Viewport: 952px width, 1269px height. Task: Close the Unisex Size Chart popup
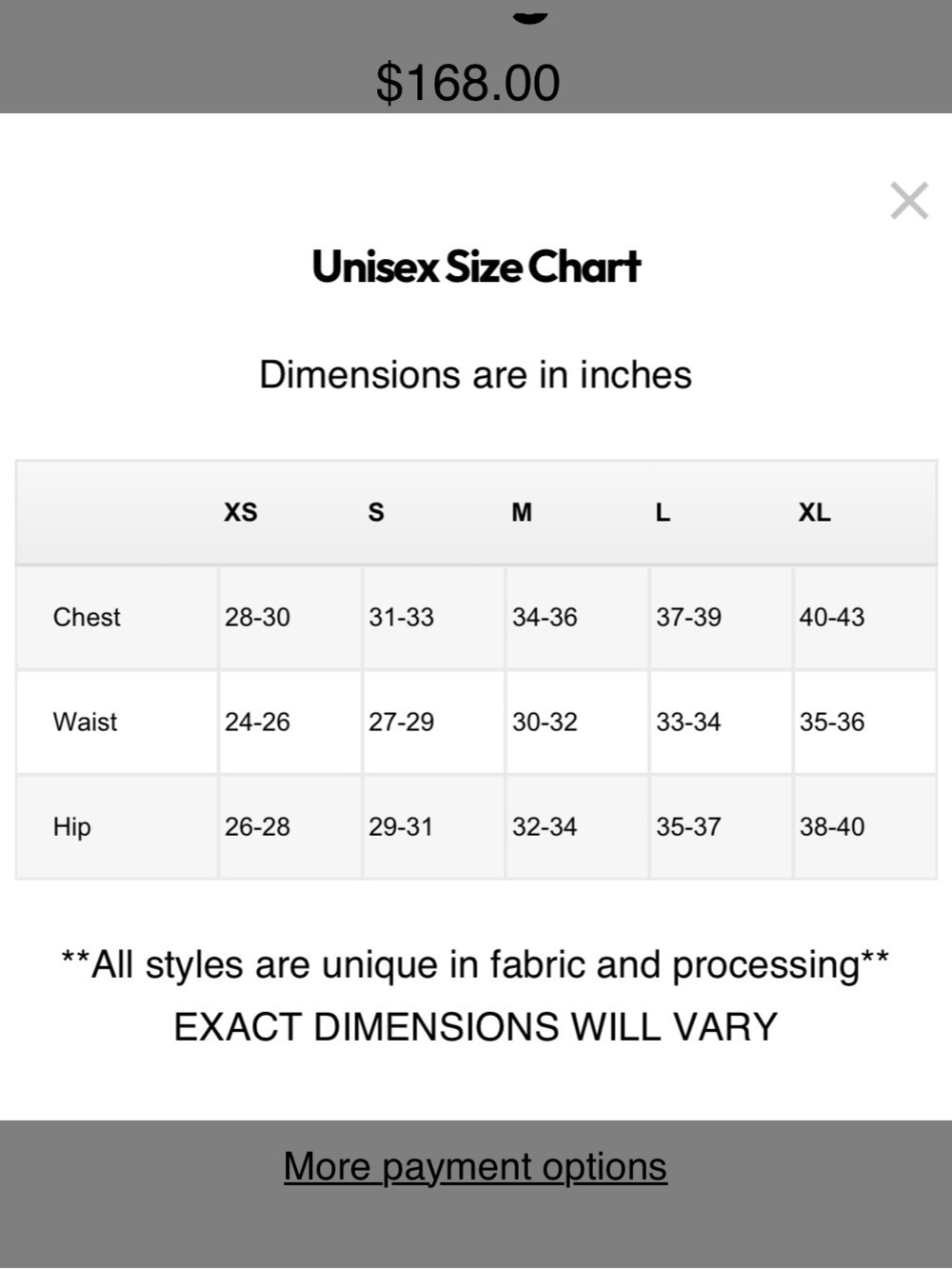click(909, 201)
